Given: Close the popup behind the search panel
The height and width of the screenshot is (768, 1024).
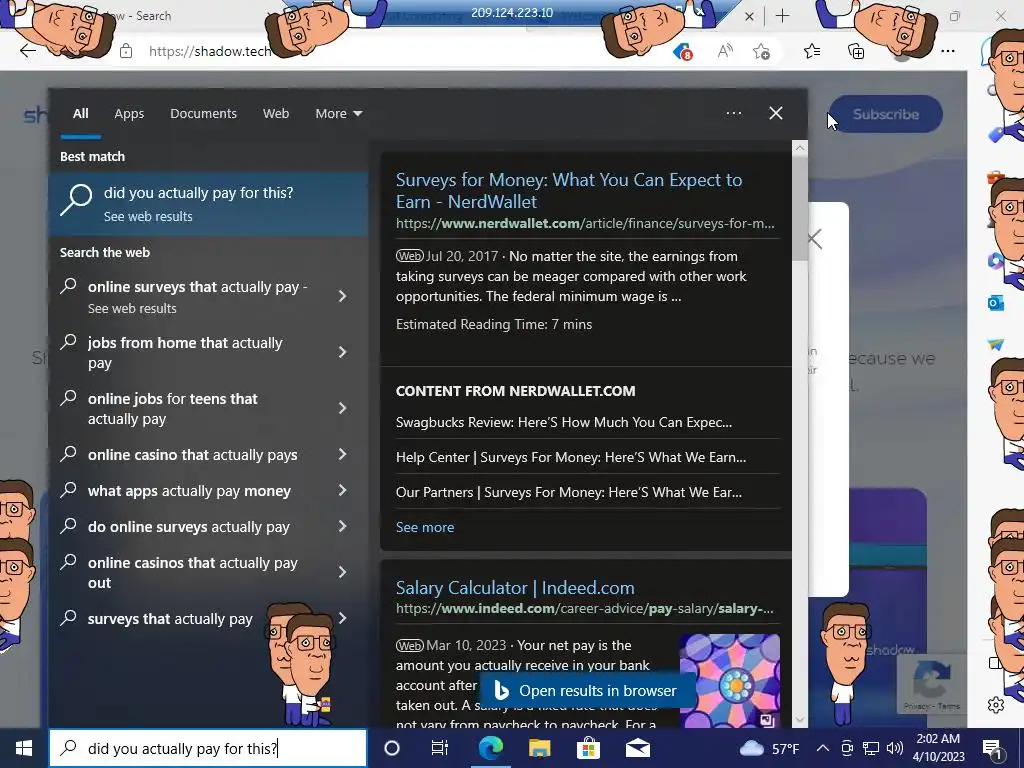Looking at the screenshot, I should (x=815, y=239).
